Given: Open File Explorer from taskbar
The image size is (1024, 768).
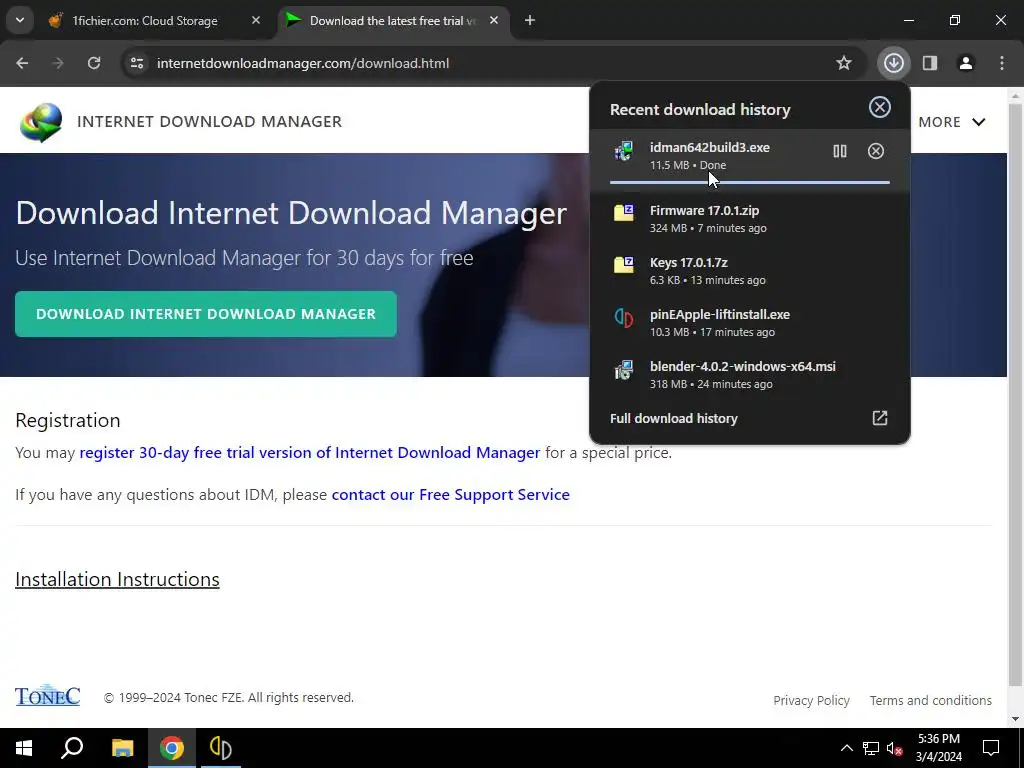Looking at the screenshot, I should [122, 748].
